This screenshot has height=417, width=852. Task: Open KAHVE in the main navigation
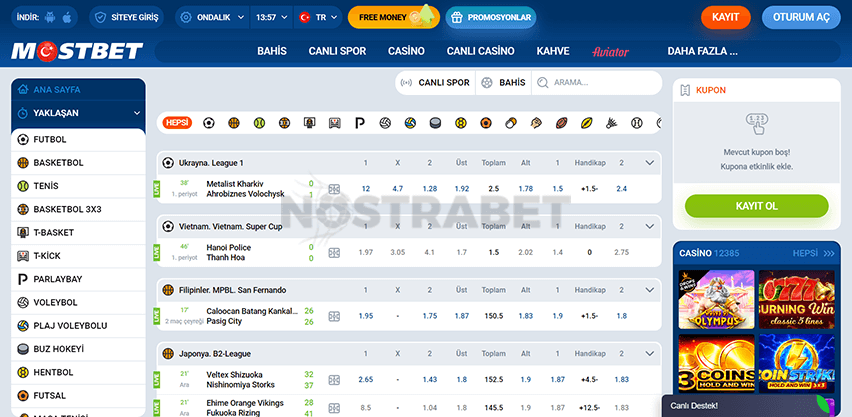[x=553, y=51]
